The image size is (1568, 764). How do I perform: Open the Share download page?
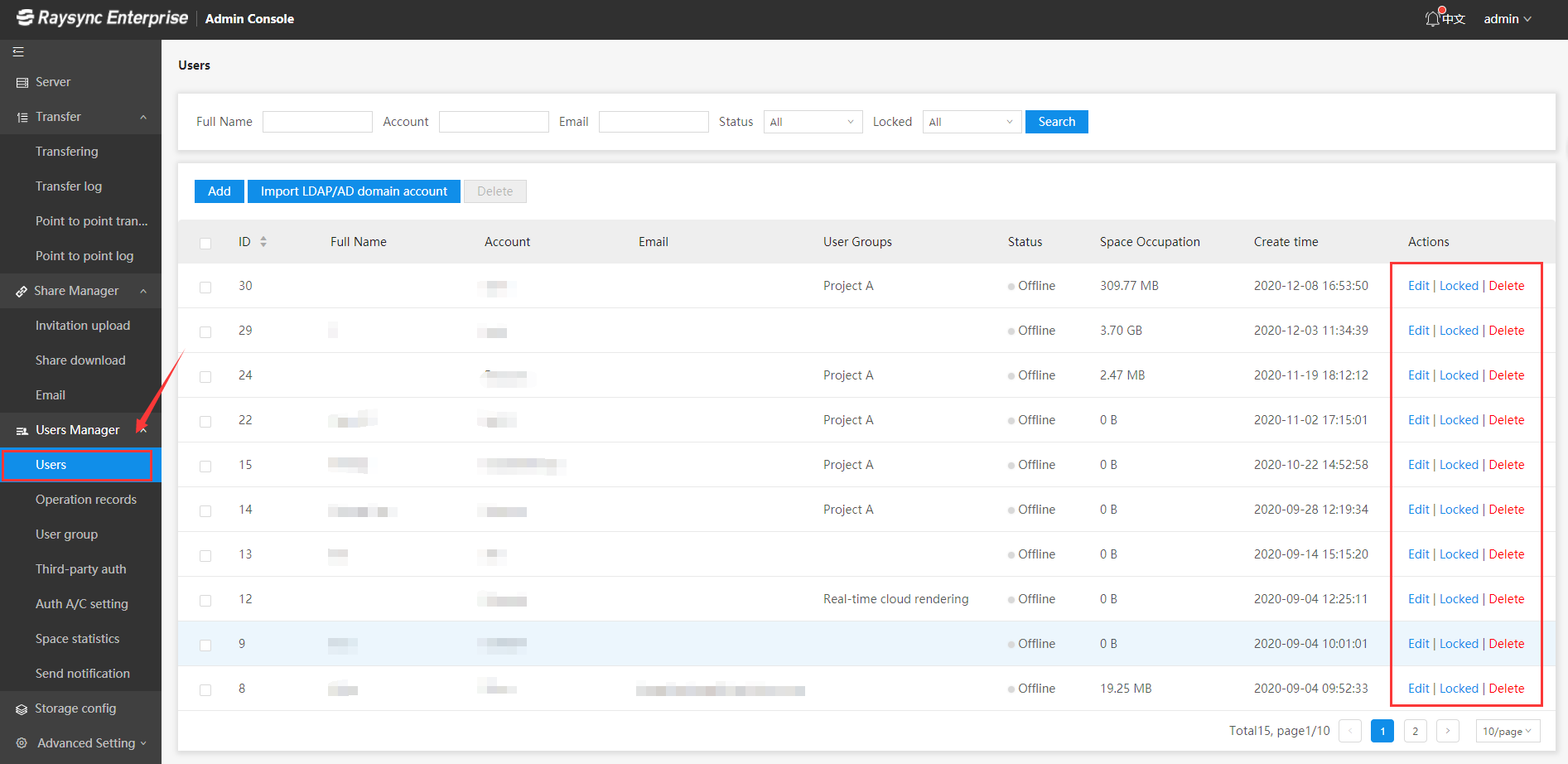click(80, 360)
